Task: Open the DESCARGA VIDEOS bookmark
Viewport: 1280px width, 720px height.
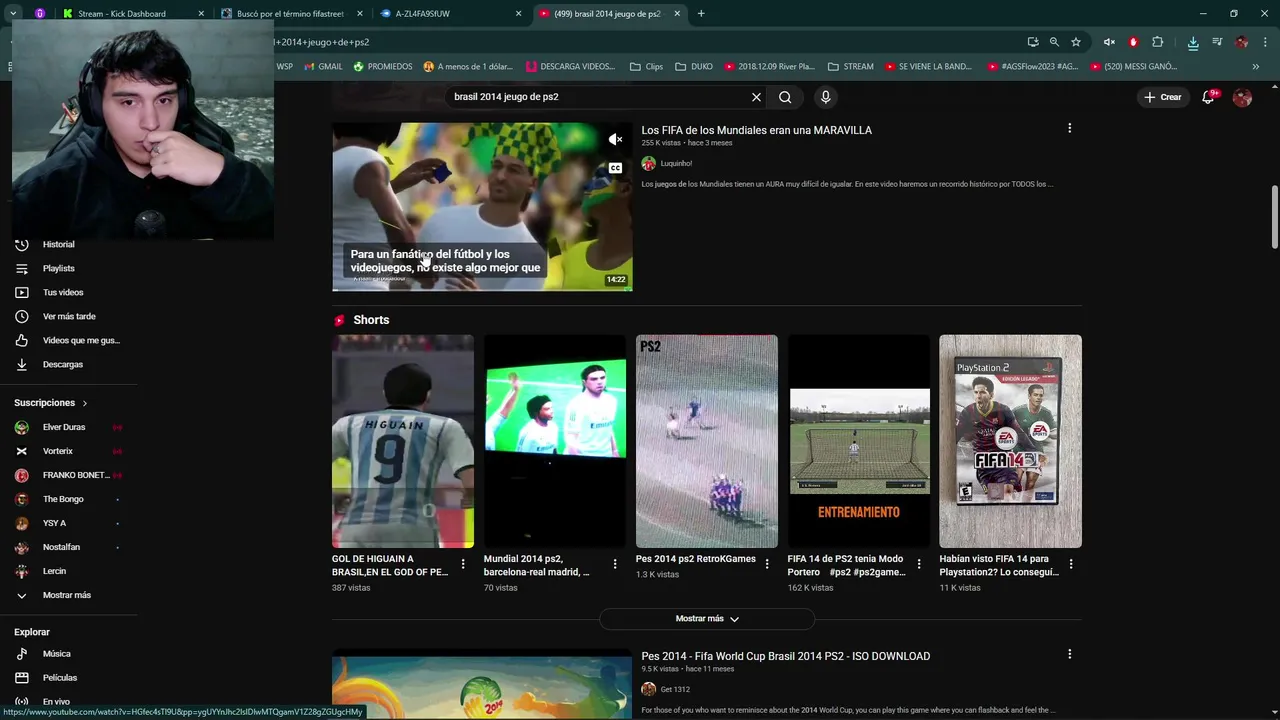Action: (570, 67)
